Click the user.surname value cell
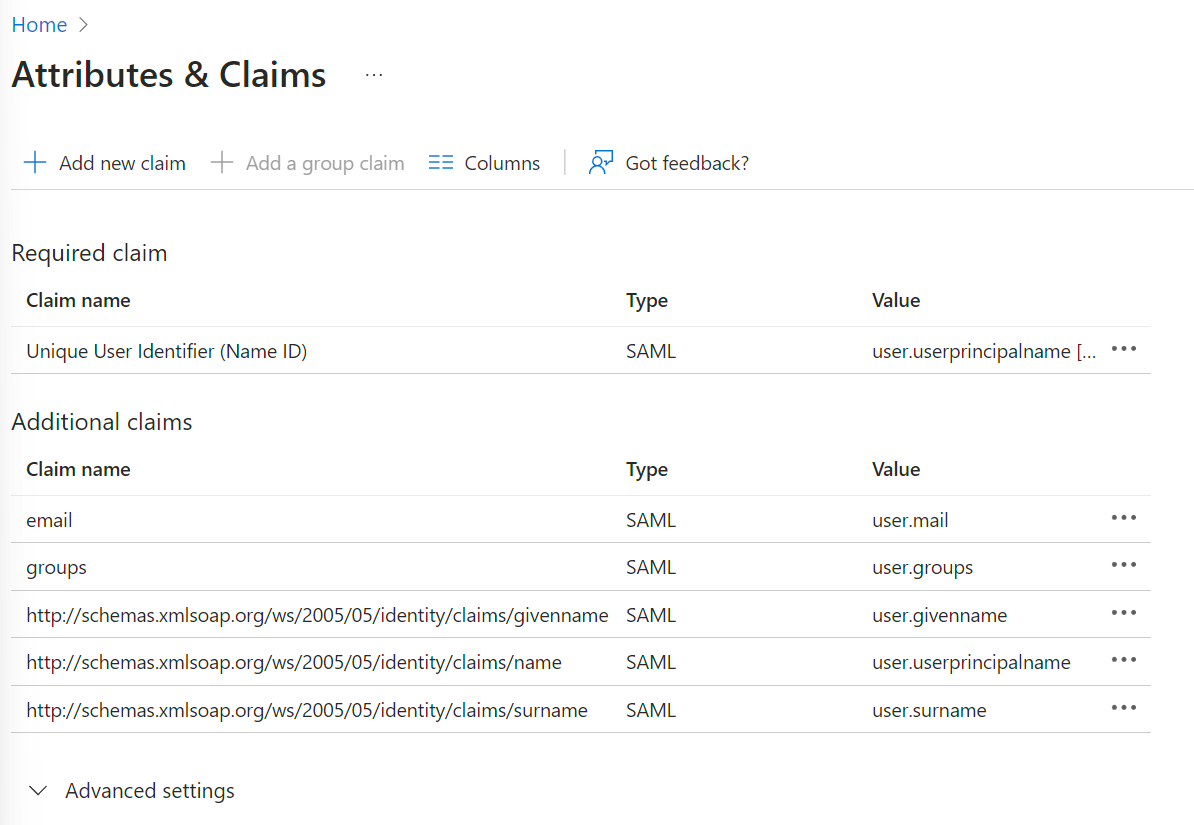This screenshot has width=1194, height=825. pyautogui.click(x=929, y=710)
